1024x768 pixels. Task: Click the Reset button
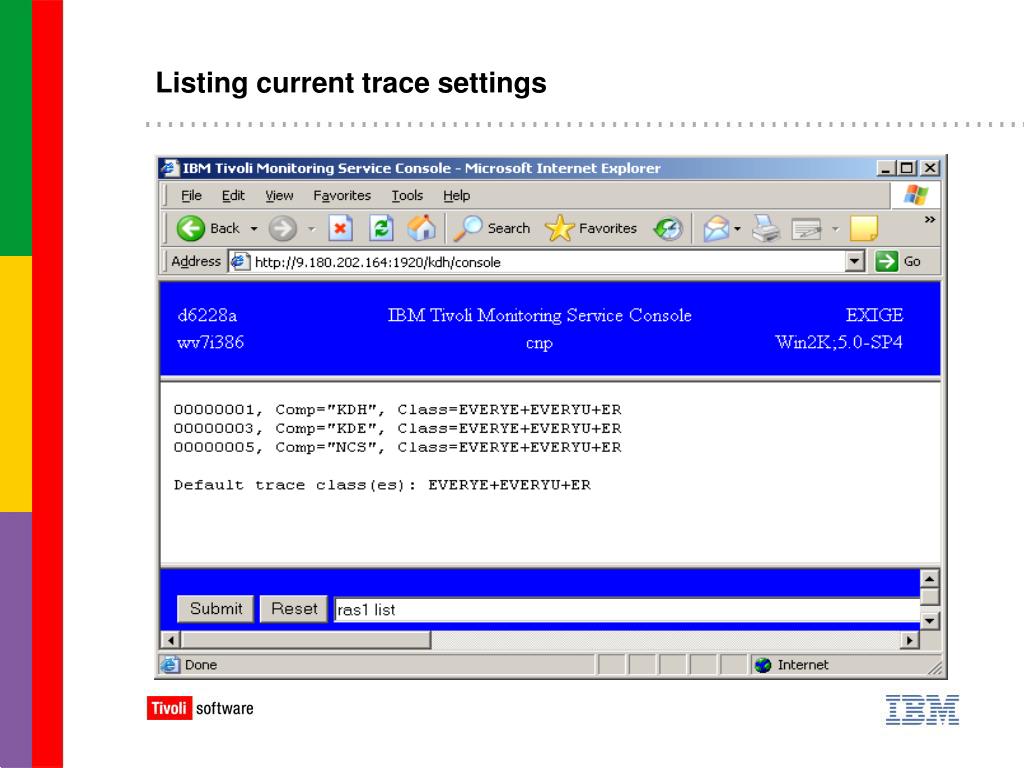(x=294, y=609)
